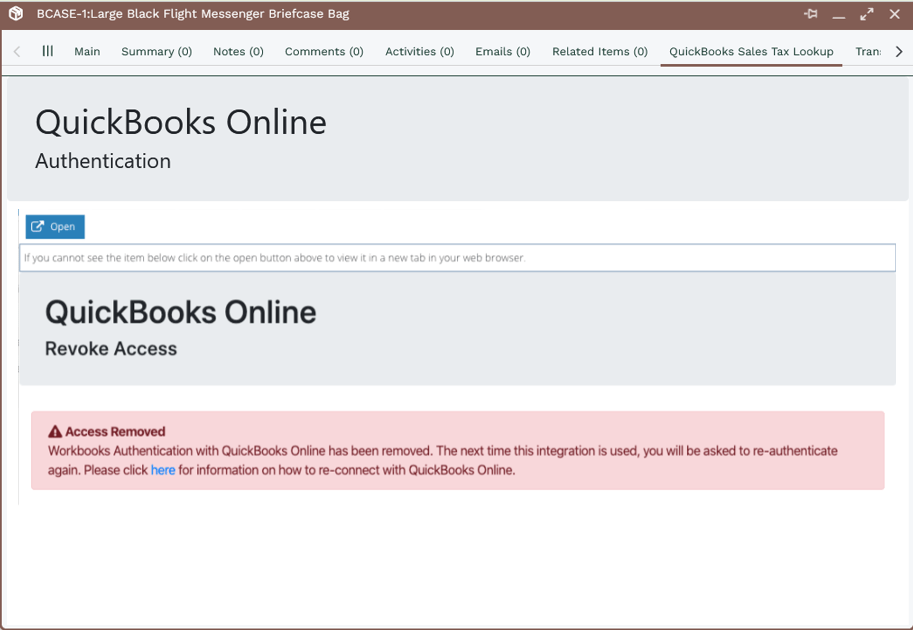Viewport: 913px width, 630px height.
Task: Select the Comments (0) tab
Action: (324, 52)
